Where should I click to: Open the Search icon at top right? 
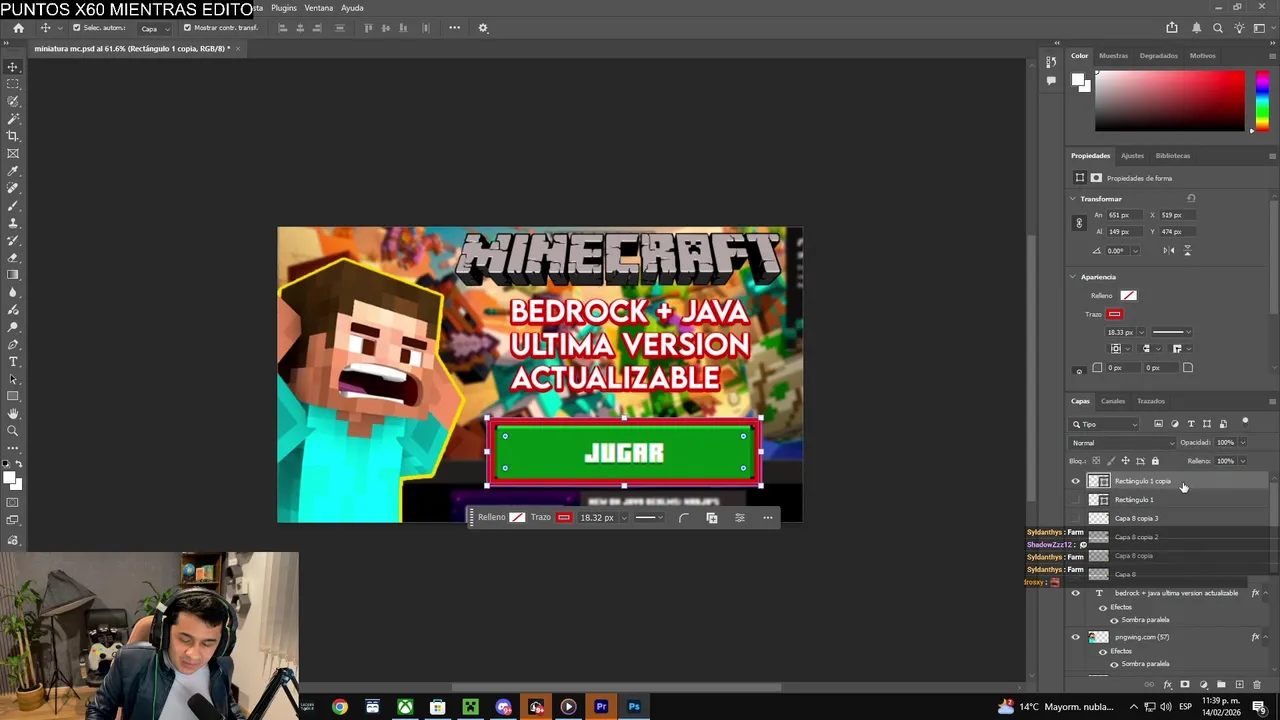click(1218, 28)
